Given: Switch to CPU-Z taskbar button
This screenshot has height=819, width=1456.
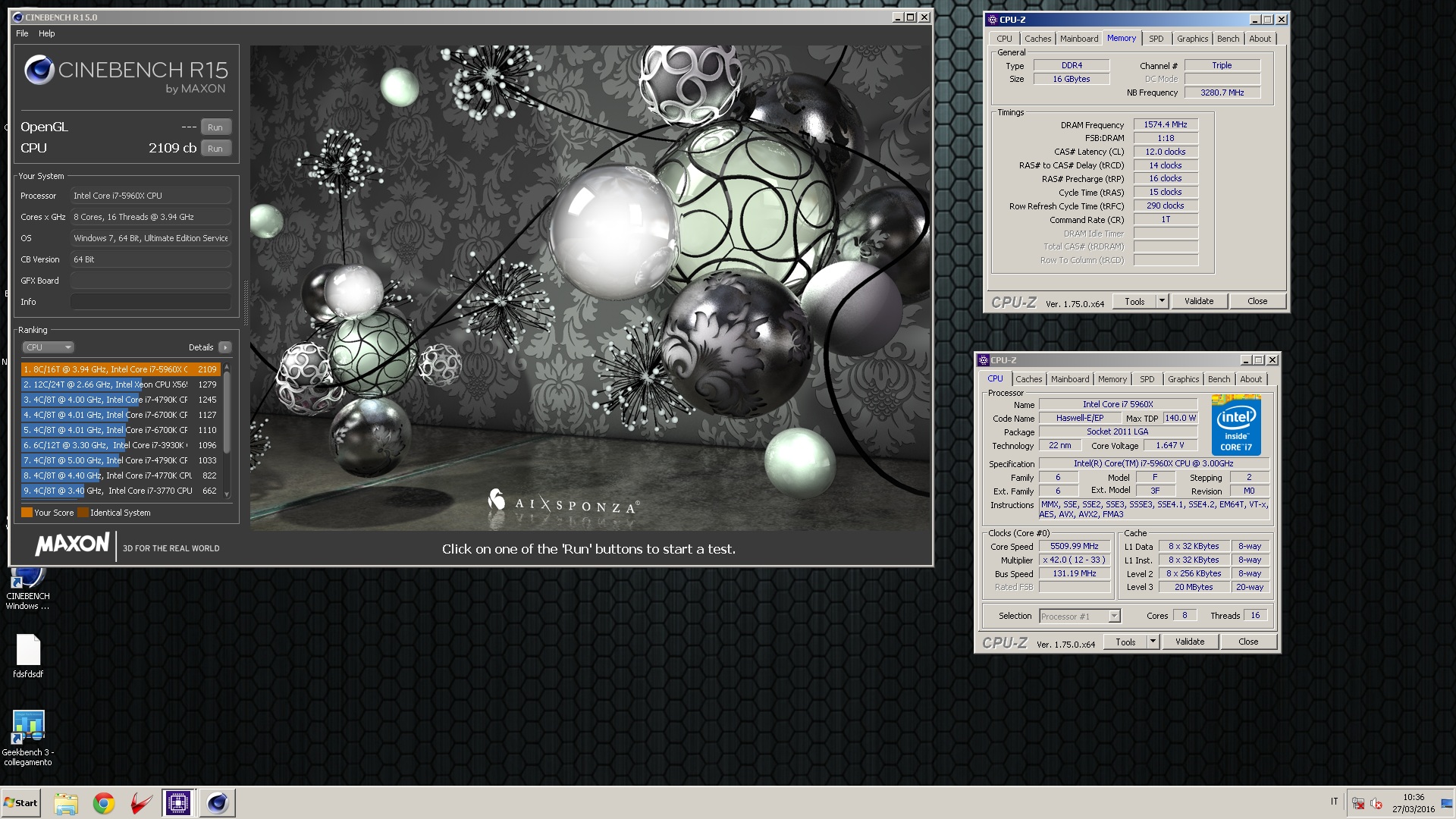Looking at the screenshot, I should tap(179, 803).
